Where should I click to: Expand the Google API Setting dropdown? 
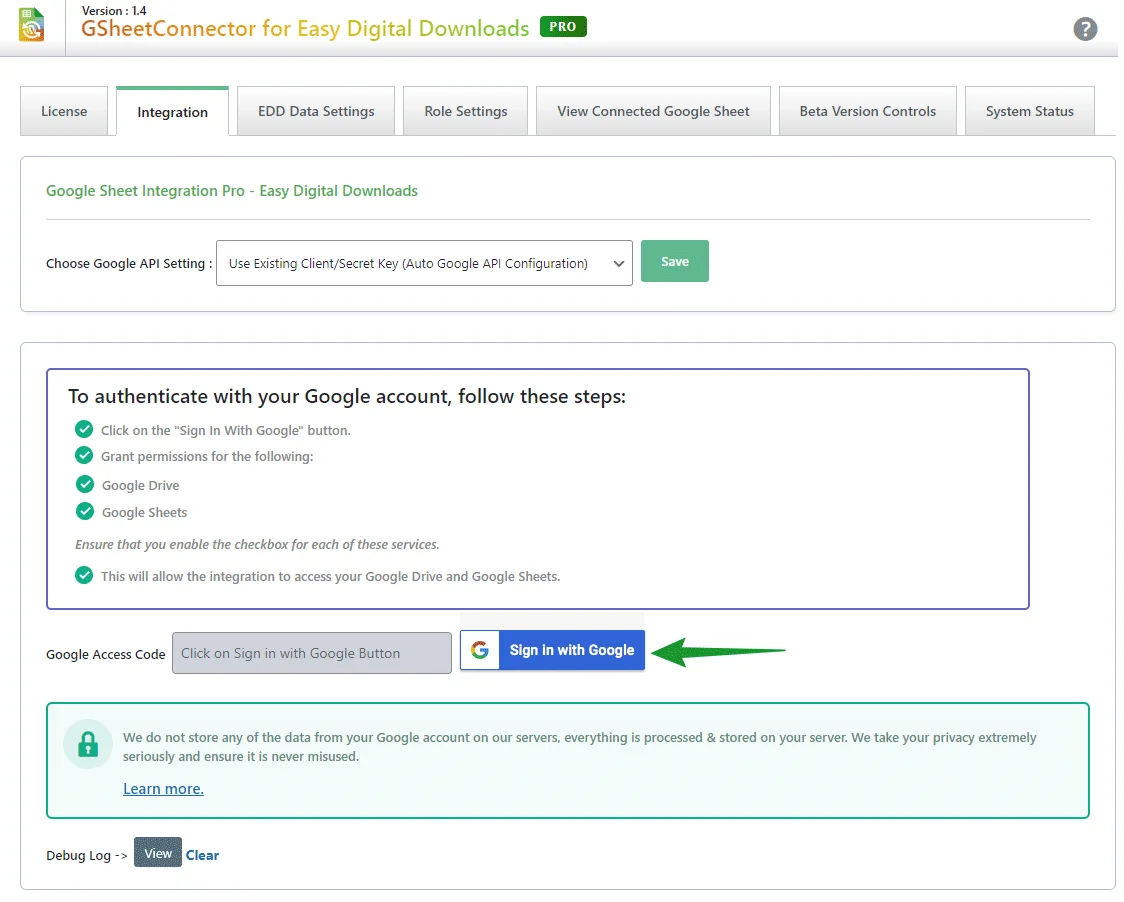424,263
